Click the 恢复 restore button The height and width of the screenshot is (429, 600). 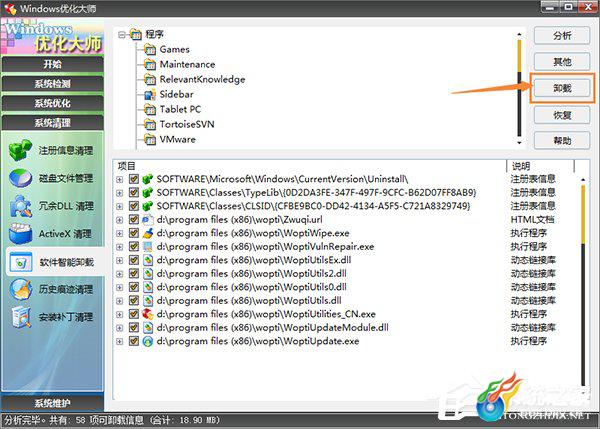coord(562,115)
